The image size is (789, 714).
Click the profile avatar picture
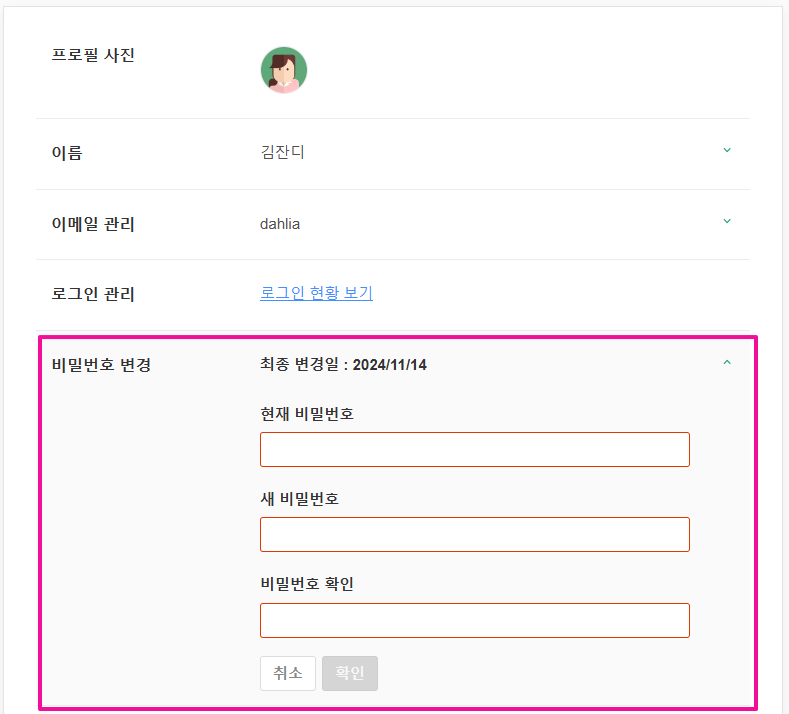(284, 70)
